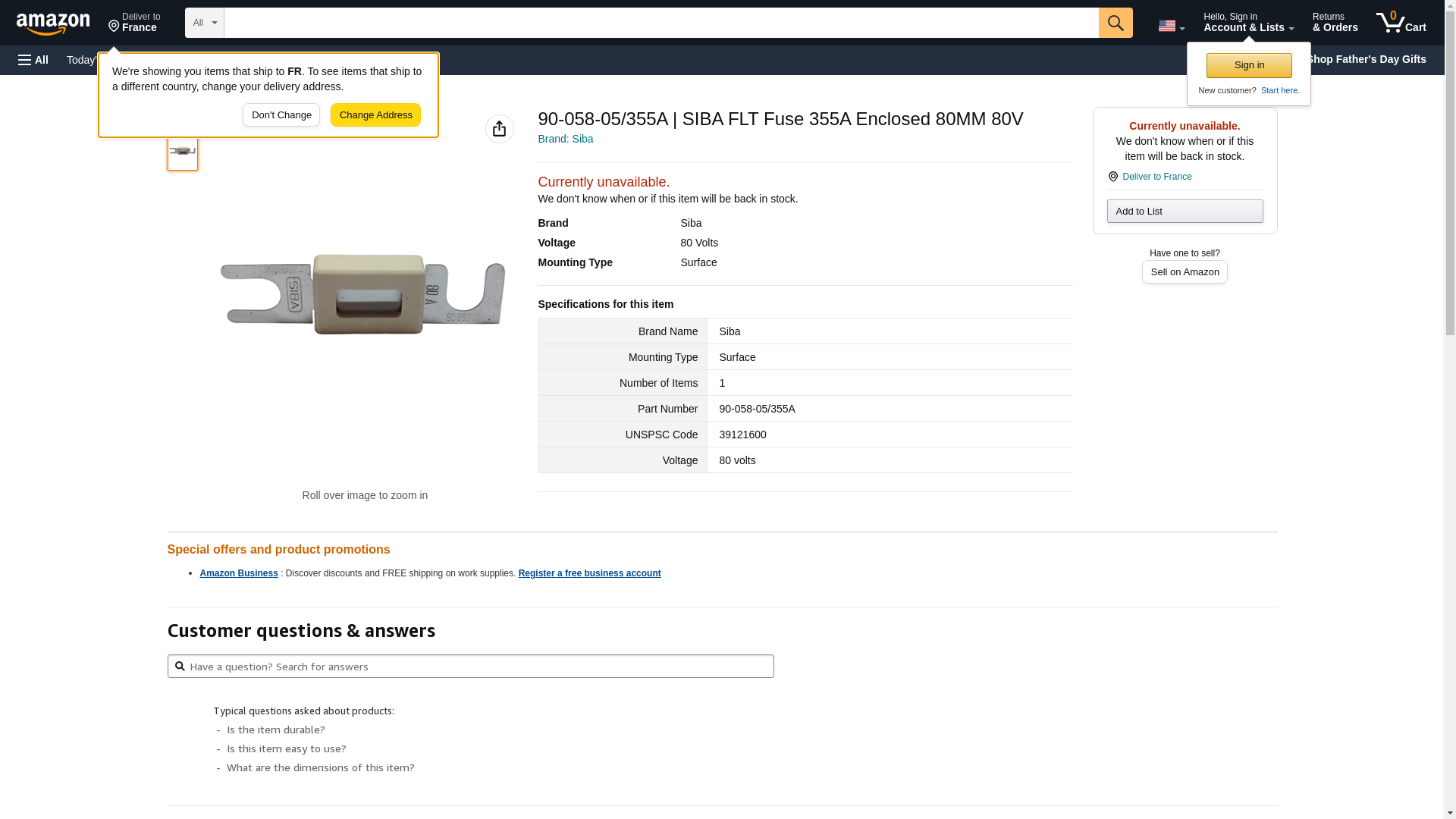Expand Account & Lists dropdown
Viewport: 1456px width, 819px height.
(x=1248, y=23)
